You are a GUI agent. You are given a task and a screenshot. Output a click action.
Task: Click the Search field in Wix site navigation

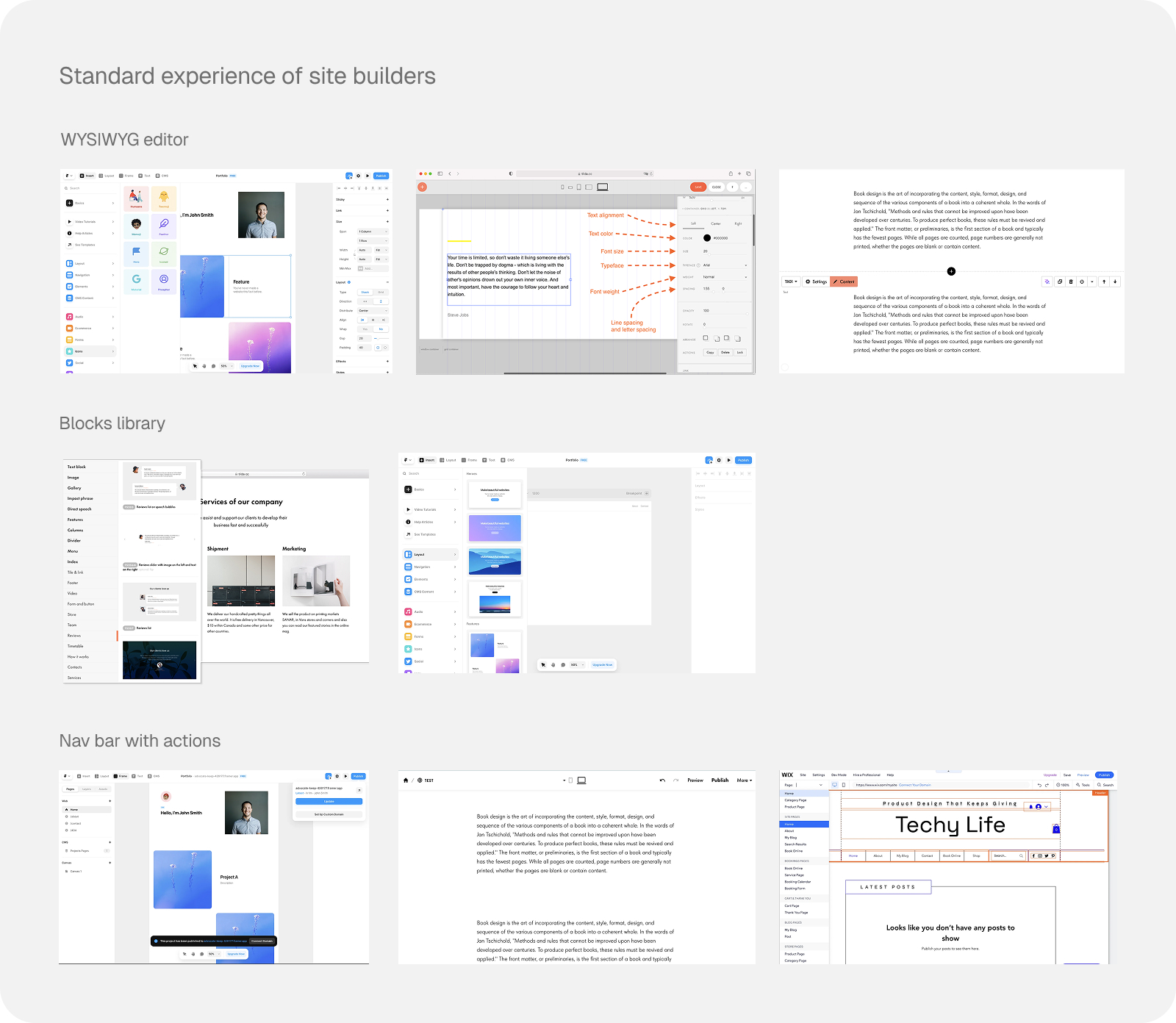pos(1008,856)
